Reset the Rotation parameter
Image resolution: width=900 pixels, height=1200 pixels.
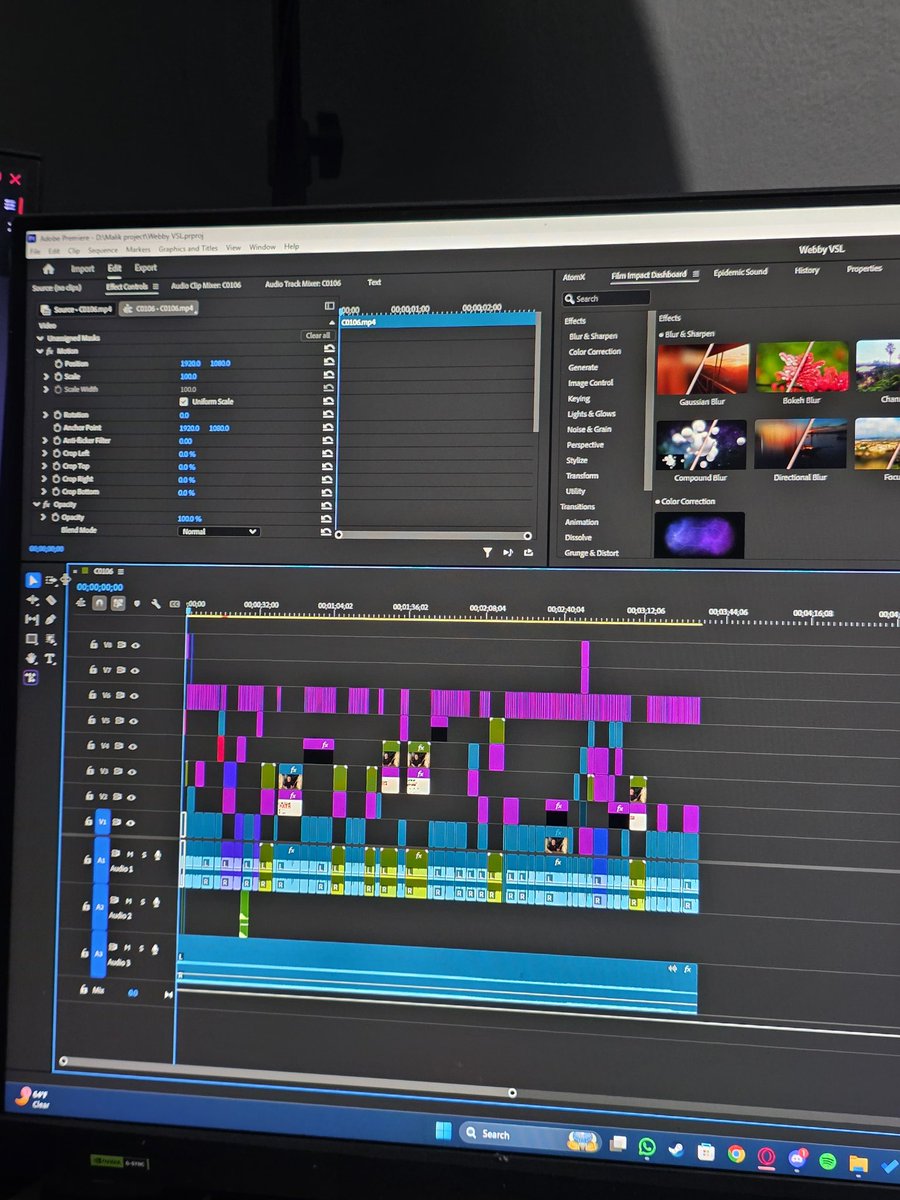pyautogui.click(x=328, y=415)
